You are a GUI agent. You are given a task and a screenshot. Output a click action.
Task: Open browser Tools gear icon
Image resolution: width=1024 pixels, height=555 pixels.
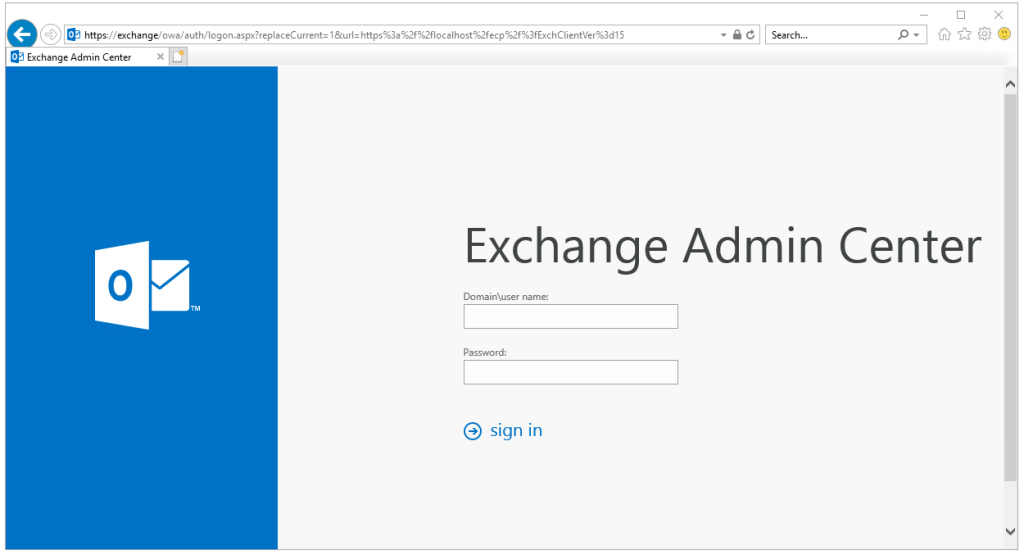click(985, 34)
